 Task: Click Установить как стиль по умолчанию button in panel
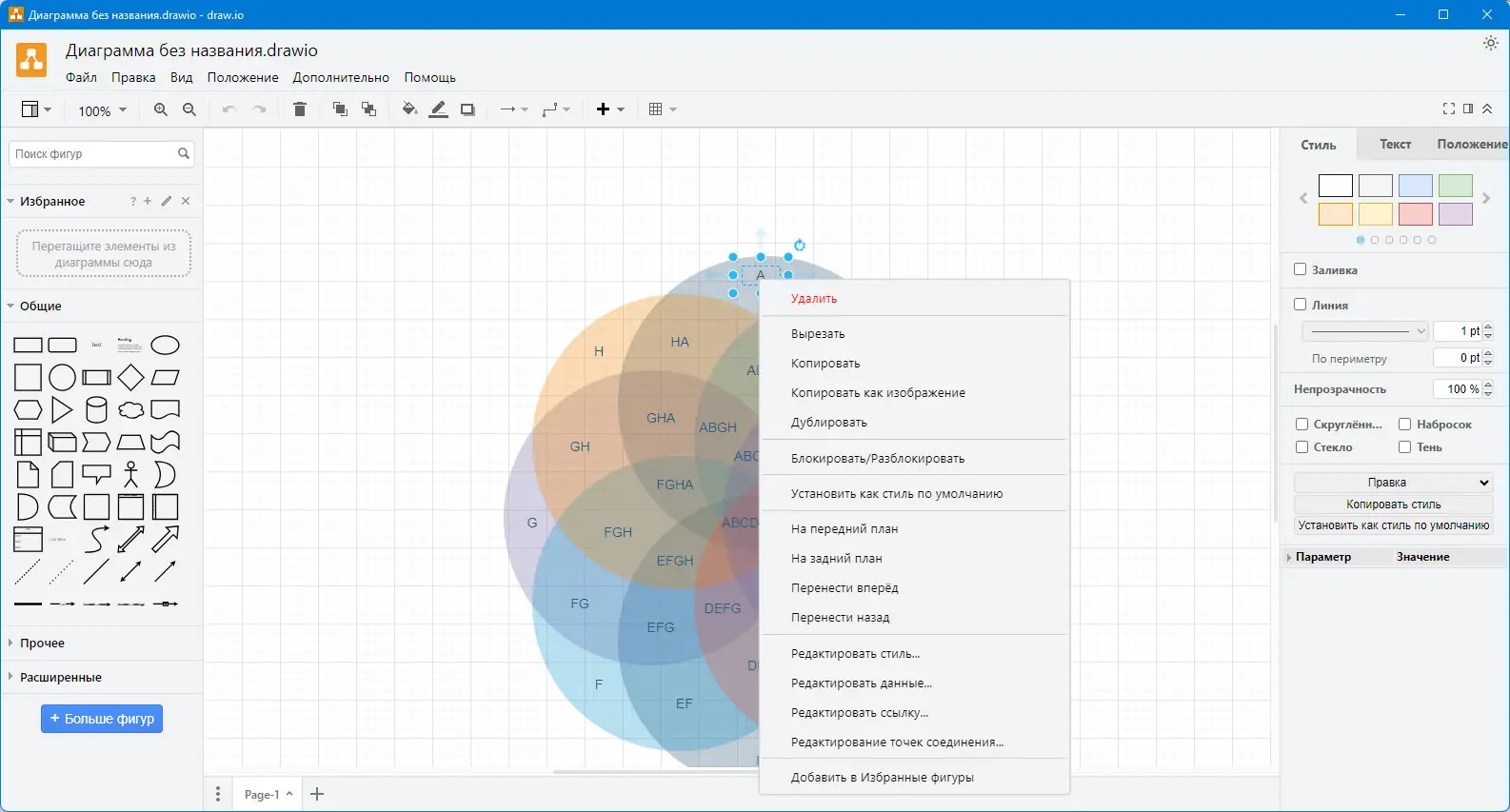point(1393,525)
